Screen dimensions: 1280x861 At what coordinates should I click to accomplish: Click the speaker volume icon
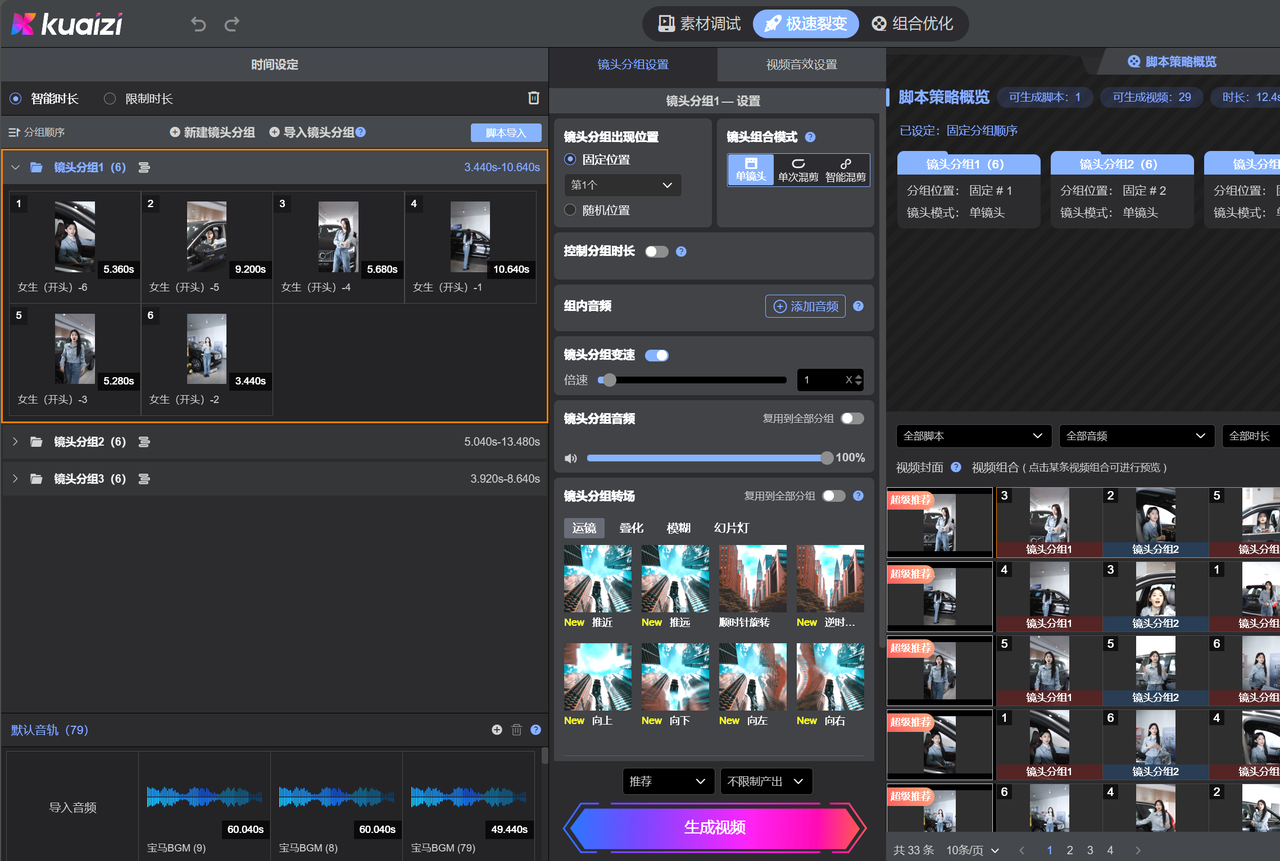click(x=570, y=458)
